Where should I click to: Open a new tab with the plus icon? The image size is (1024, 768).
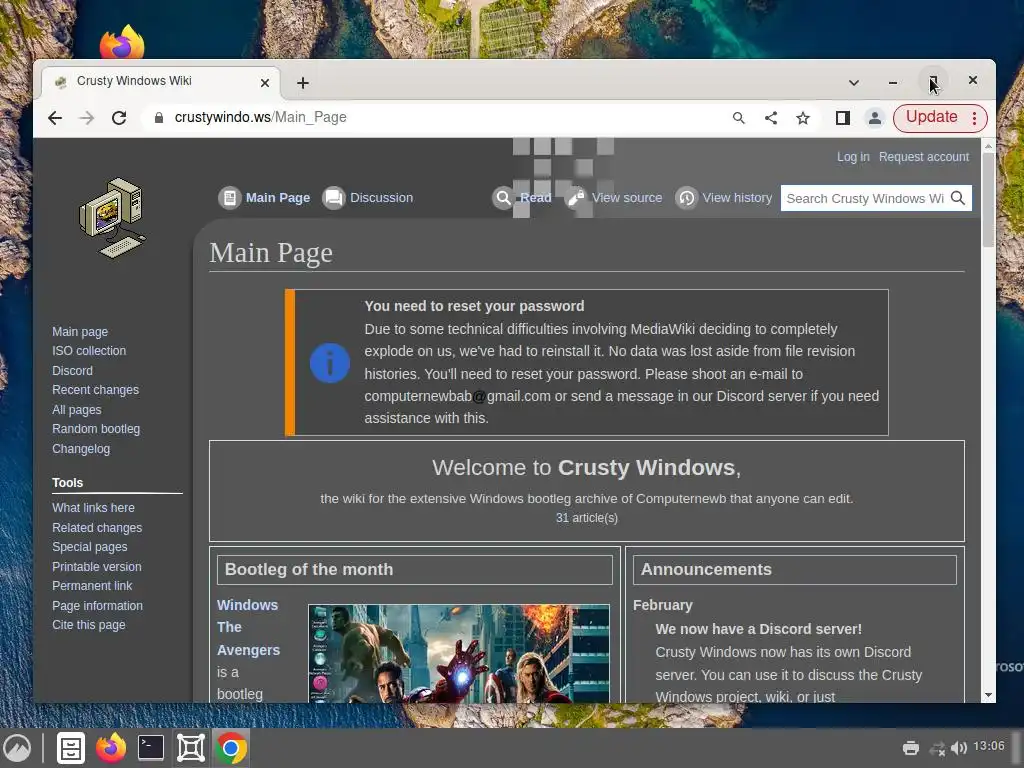(x=302, y=83)
